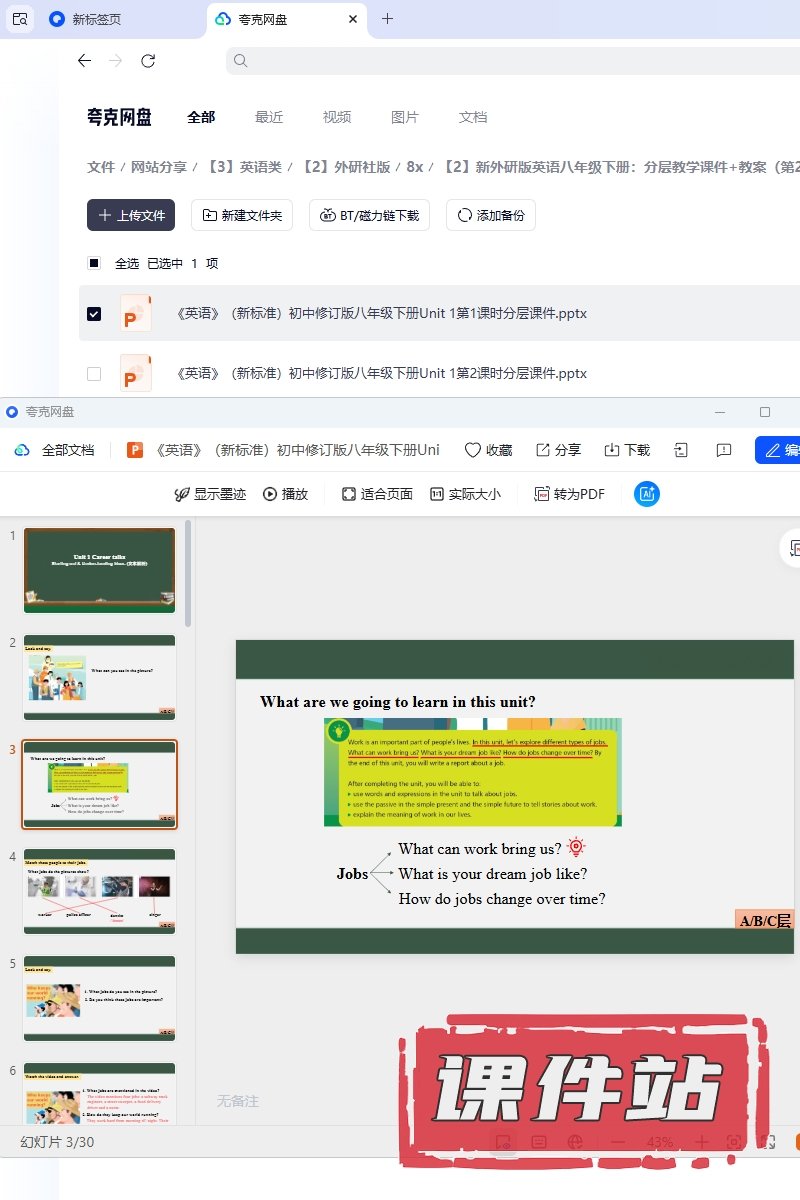Click the 适合页面 fit-page icon

coord(349,494)
